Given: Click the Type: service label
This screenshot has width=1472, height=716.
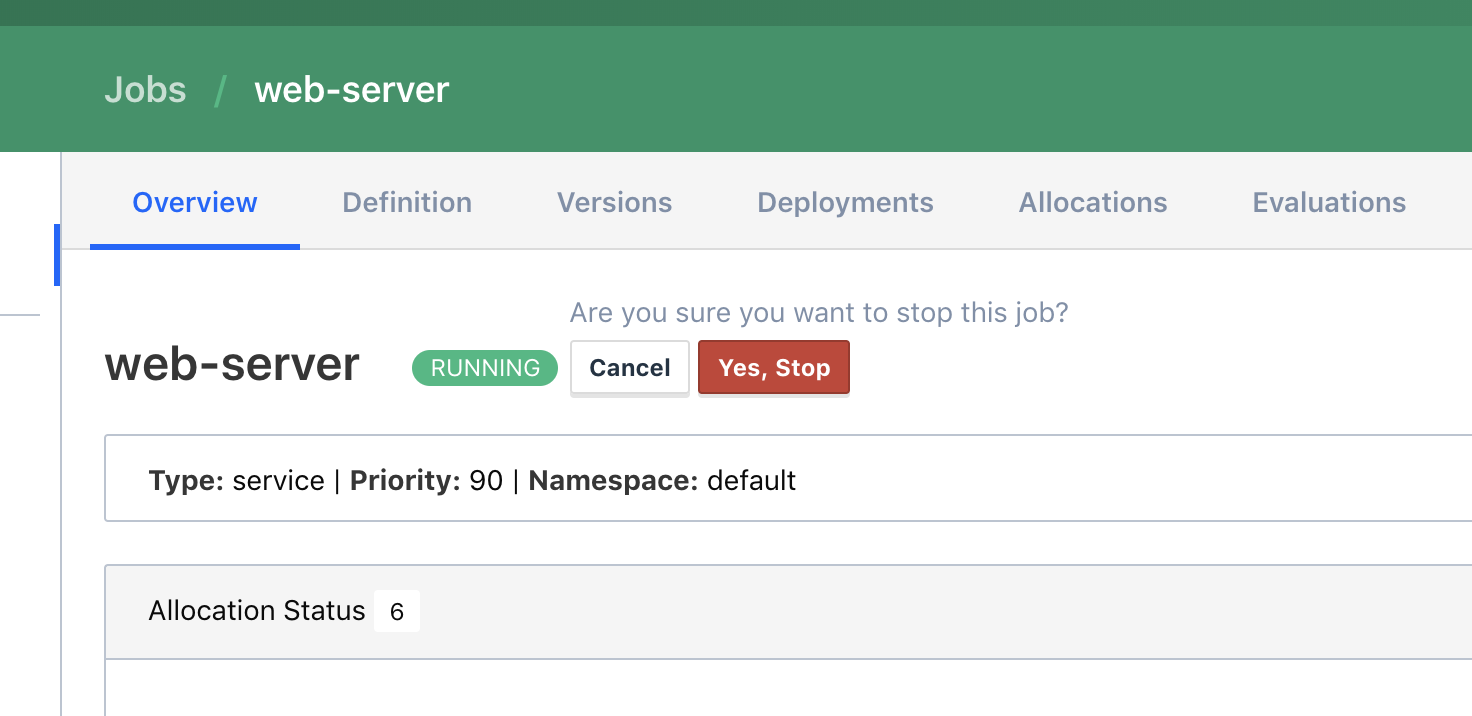Looking at the screenshot, I should 236,481.
